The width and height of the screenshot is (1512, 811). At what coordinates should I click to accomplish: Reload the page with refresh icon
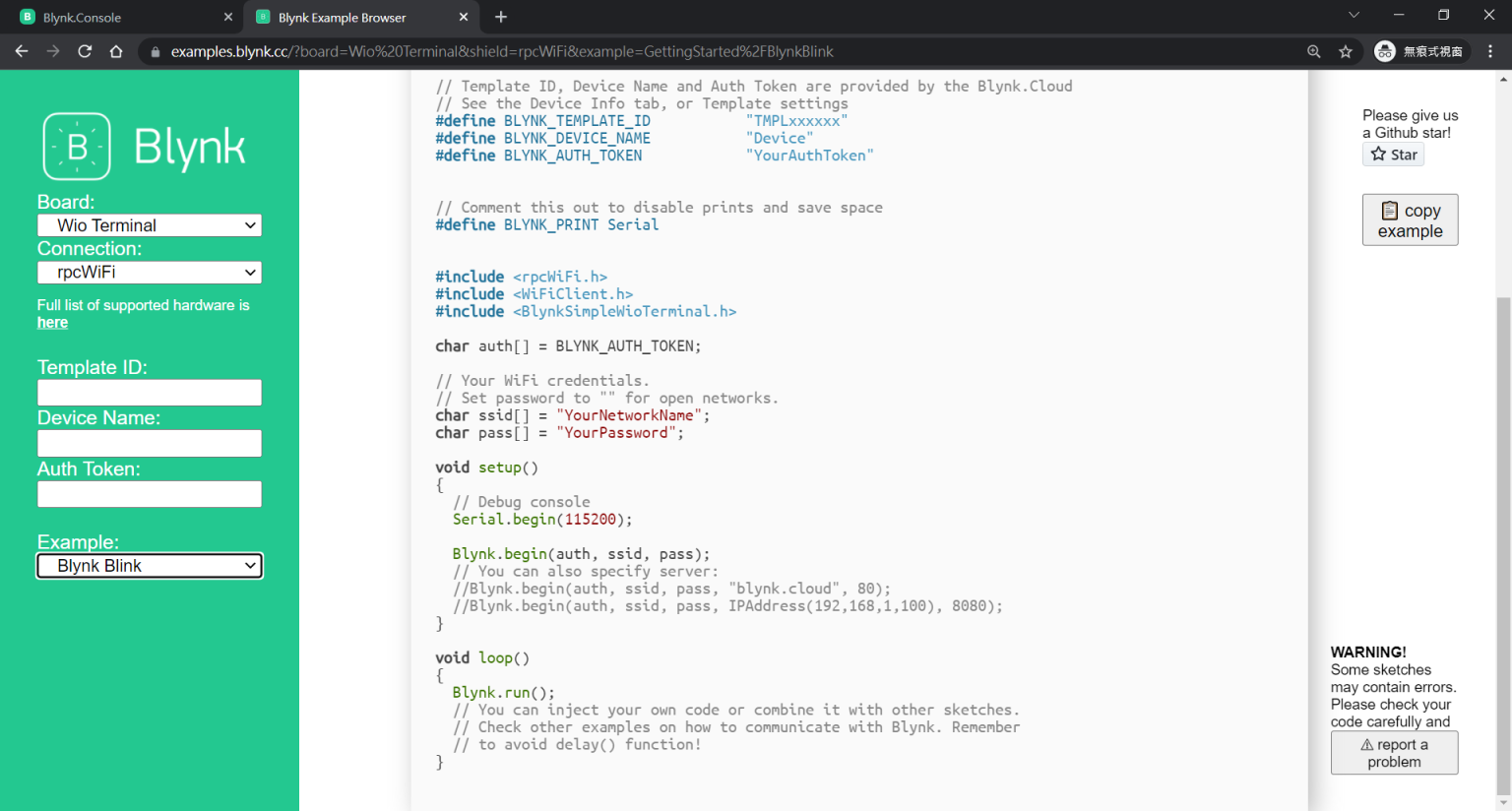click(85, 51)
